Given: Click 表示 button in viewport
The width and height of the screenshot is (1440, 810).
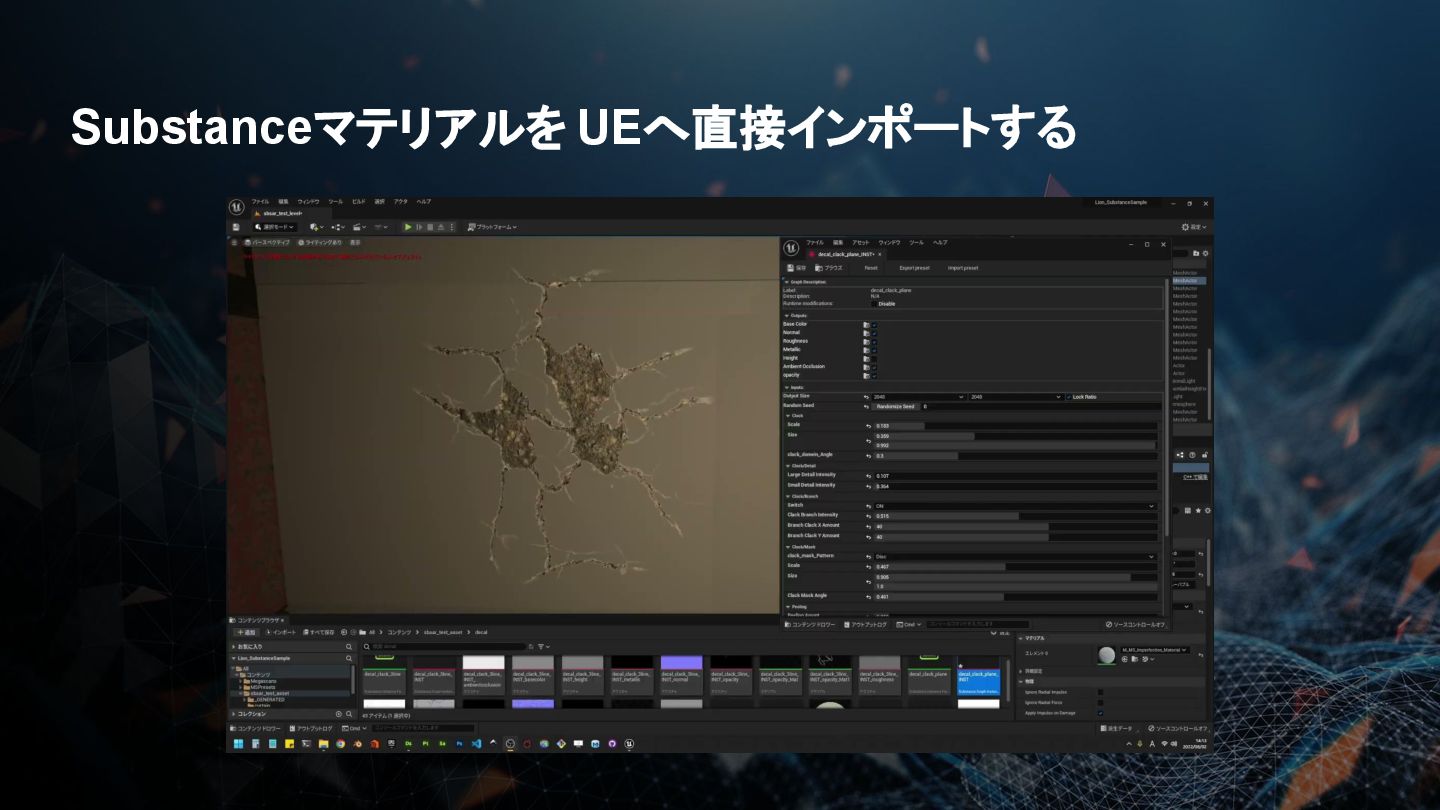Looking at the screenshot, I should [355, 242].
